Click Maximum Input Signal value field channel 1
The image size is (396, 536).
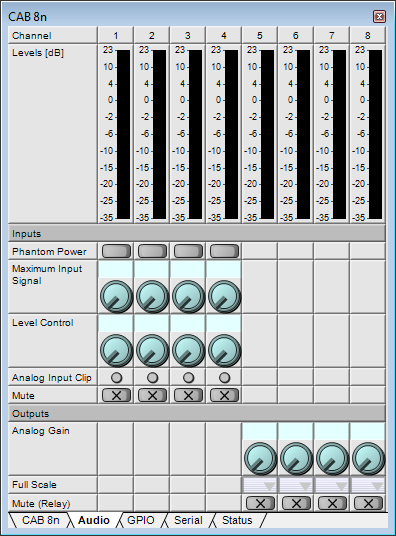pyautogui.click(x=116, y=269)
